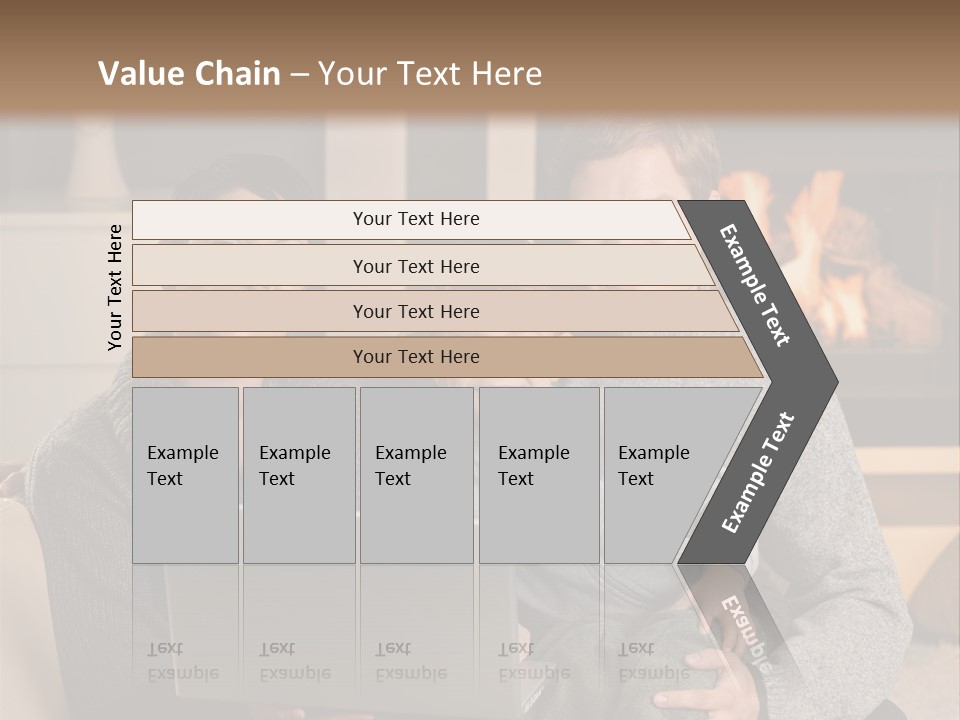Select the "Your Text Here" subtitle in the title
Image resolution: width=960 pixels, height=720 pixels.
pos(430,74)
